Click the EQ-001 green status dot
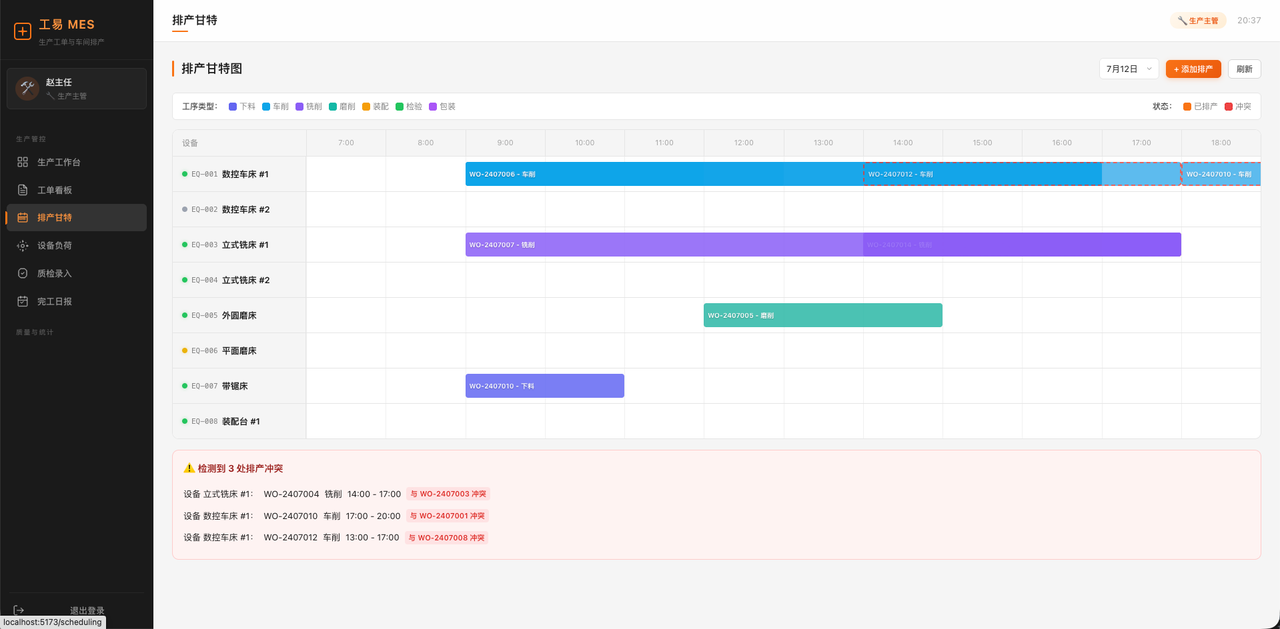The width and height of the screenshot is (1280, 629). point(185,174)
